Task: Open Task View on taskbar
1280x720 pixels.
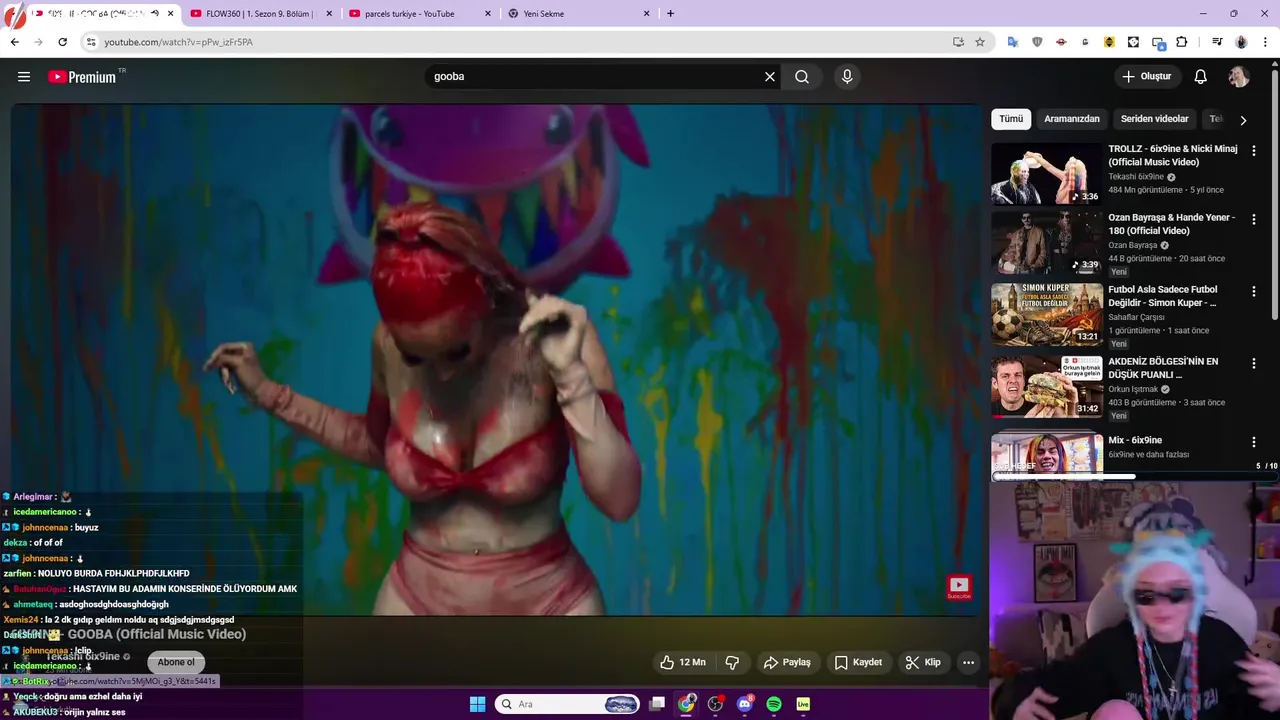Action: pos(657,704)
